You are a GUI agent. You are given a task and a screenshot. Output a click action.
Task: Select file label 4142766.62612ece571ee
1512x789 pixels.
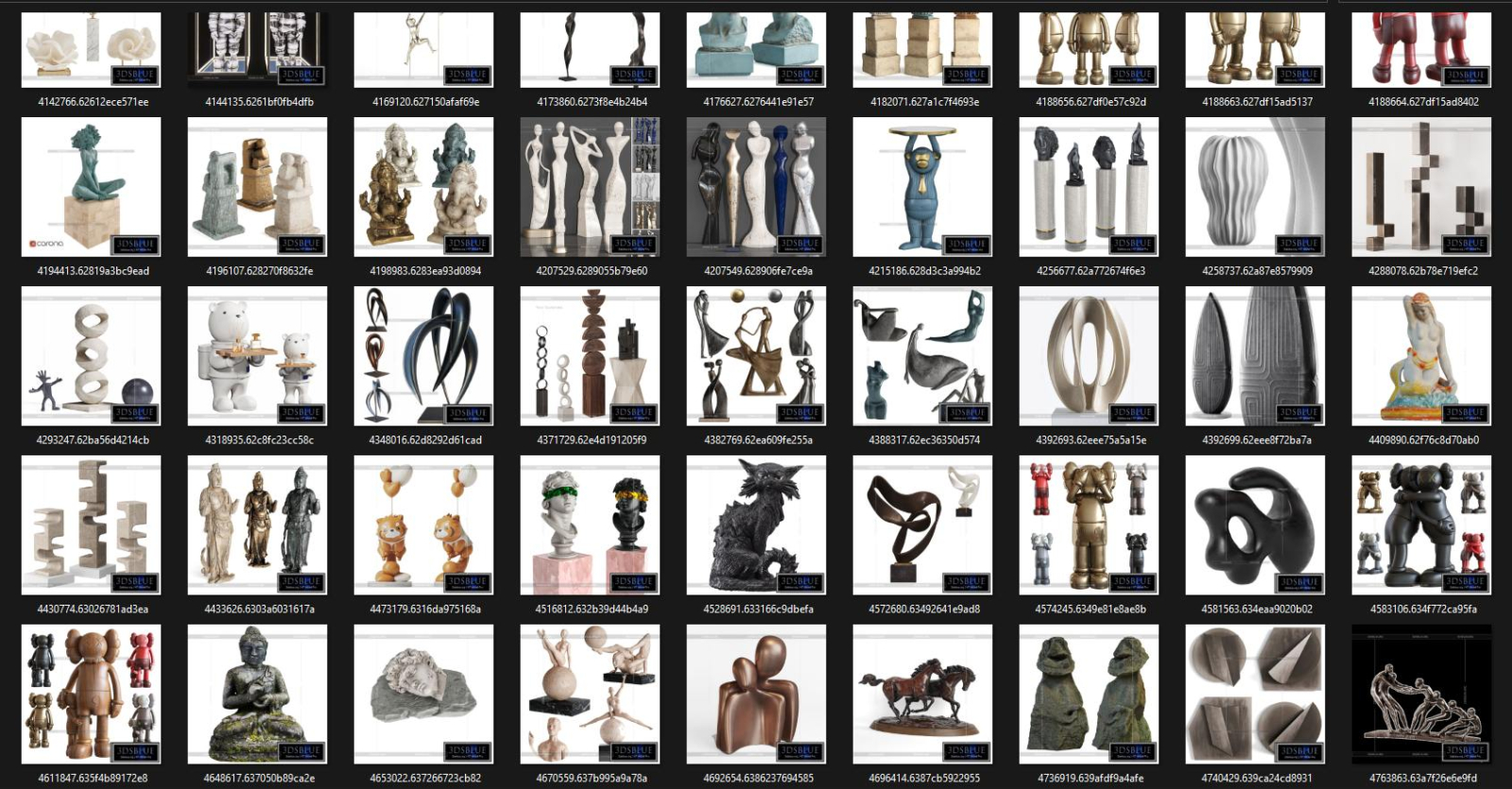[x=93, y=102]
